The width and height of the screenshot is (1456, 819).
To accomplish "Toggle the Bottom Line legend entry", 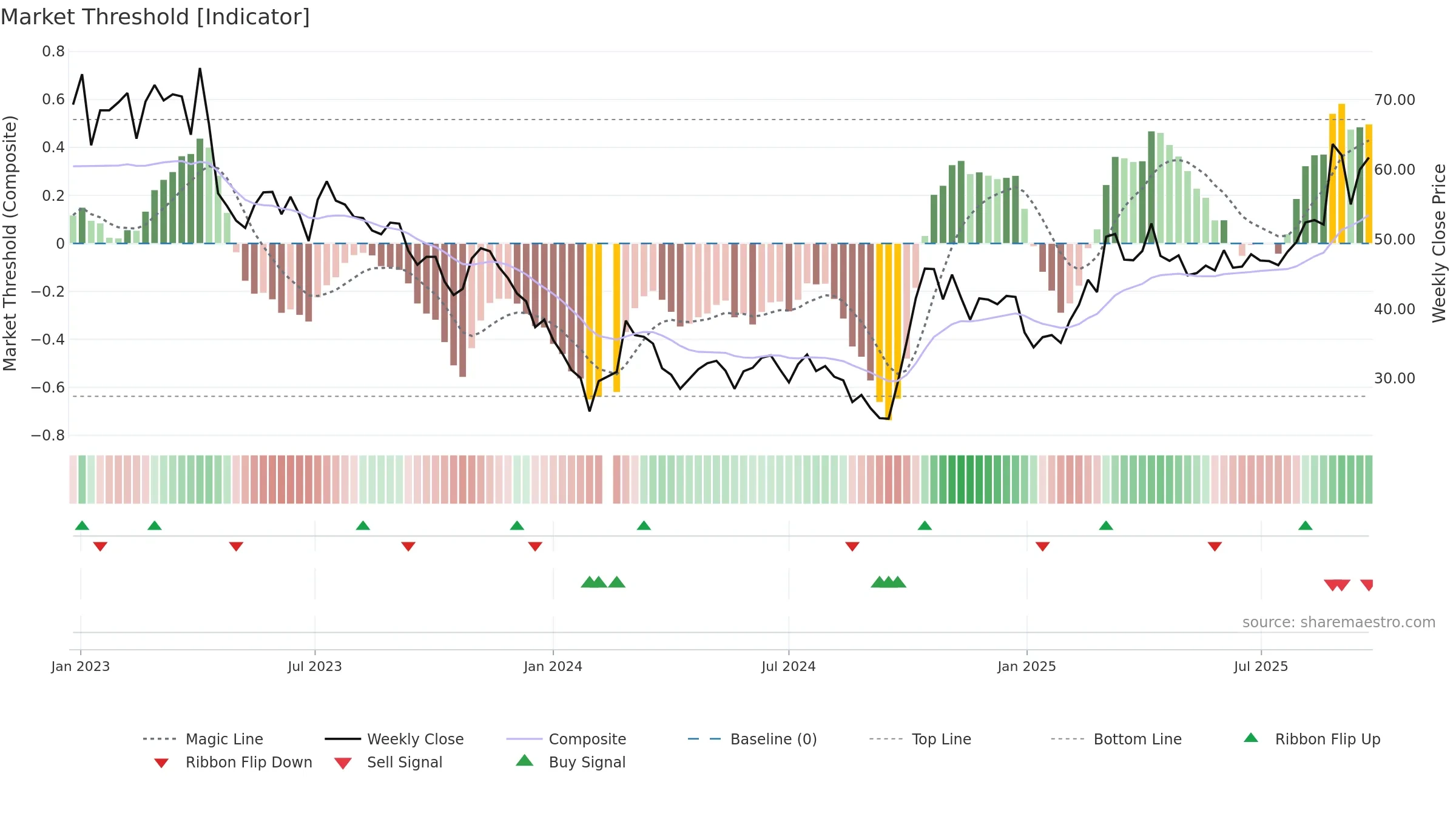I will coord(1116,739).
